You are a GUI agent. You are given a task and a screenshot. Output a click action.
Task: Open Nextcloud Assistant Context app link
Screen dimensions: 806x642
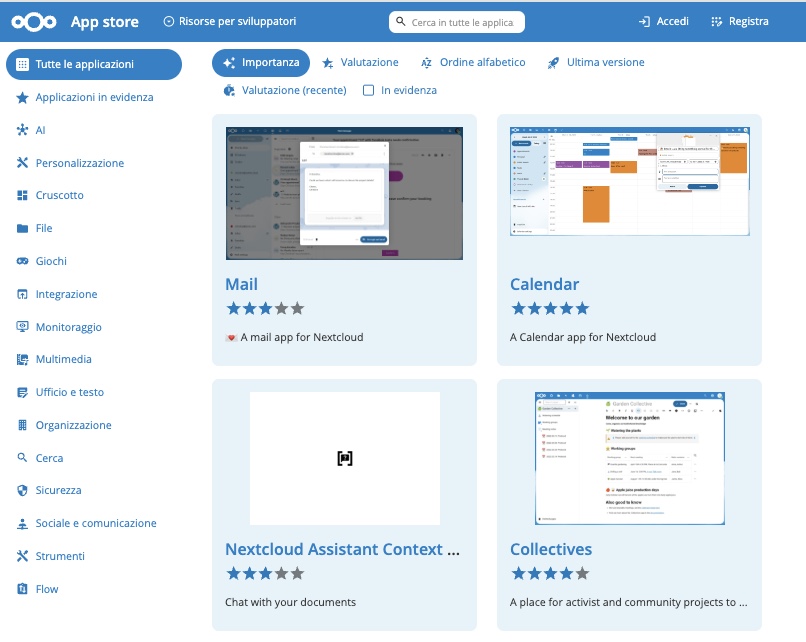click(x=342, y=549)
